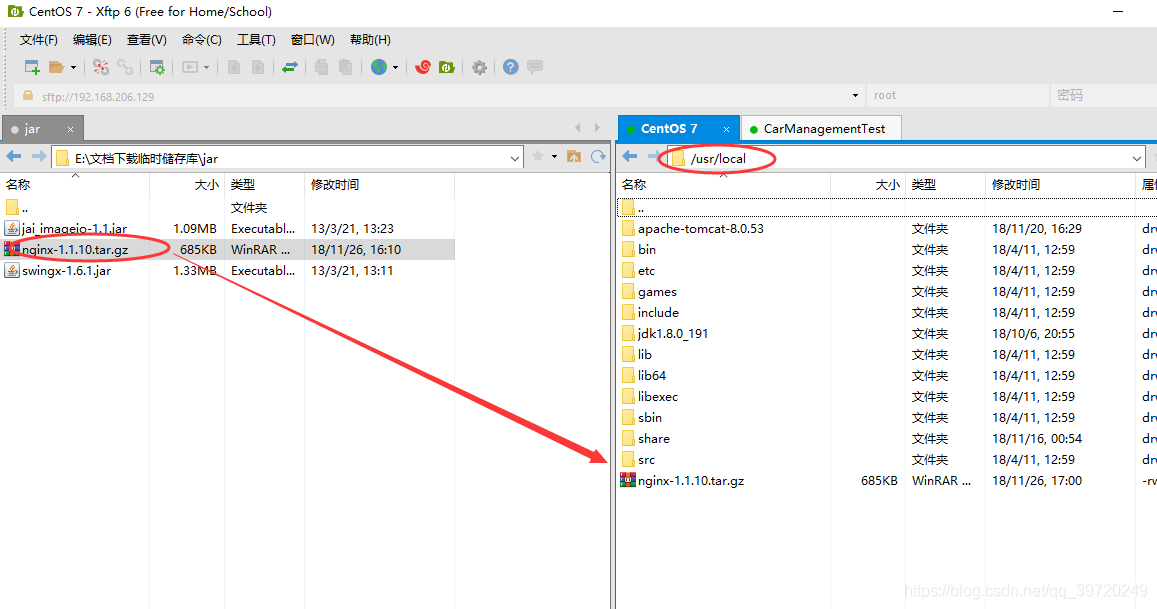Click the Disconnect icon in toolbar
This screenshot has height=609, width=1157.
pyautogui.click(x=101, y=67)
